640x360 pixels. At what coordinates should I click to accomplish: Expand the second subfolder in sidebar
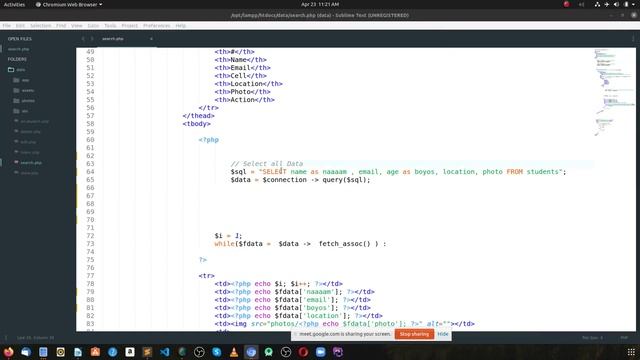(x=16, y=90)
